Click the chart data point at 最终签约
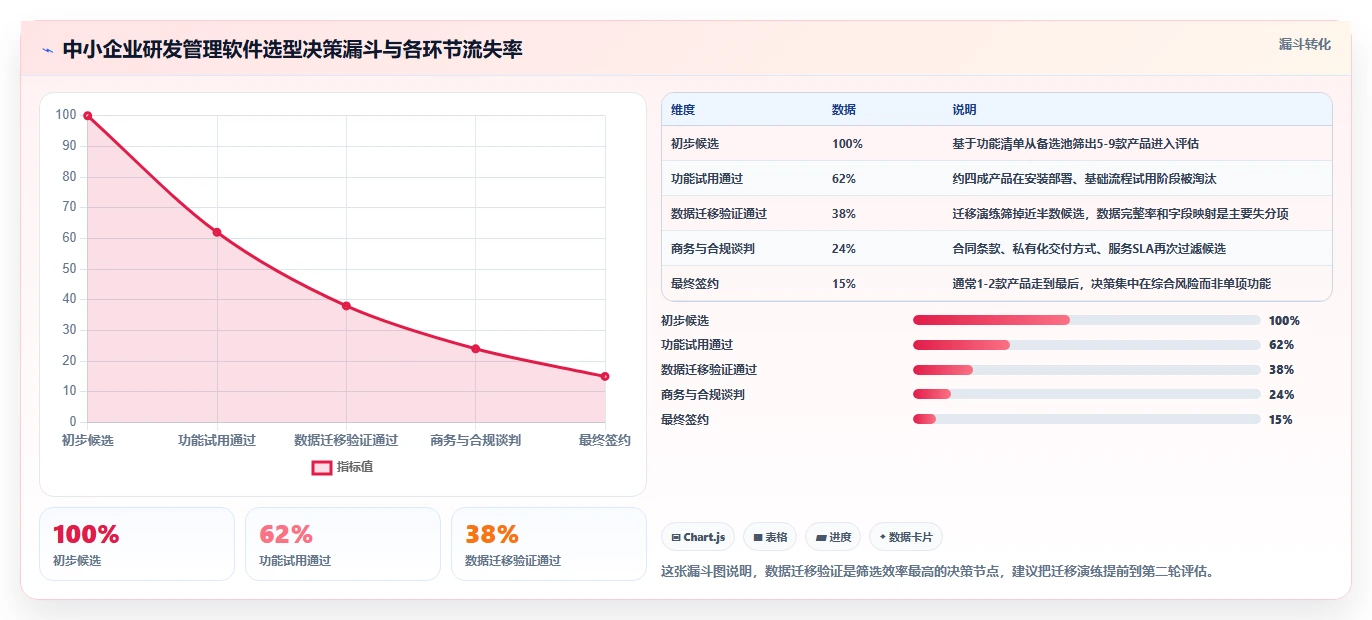This screenshot has width=1372, height=620. (605, 376)
